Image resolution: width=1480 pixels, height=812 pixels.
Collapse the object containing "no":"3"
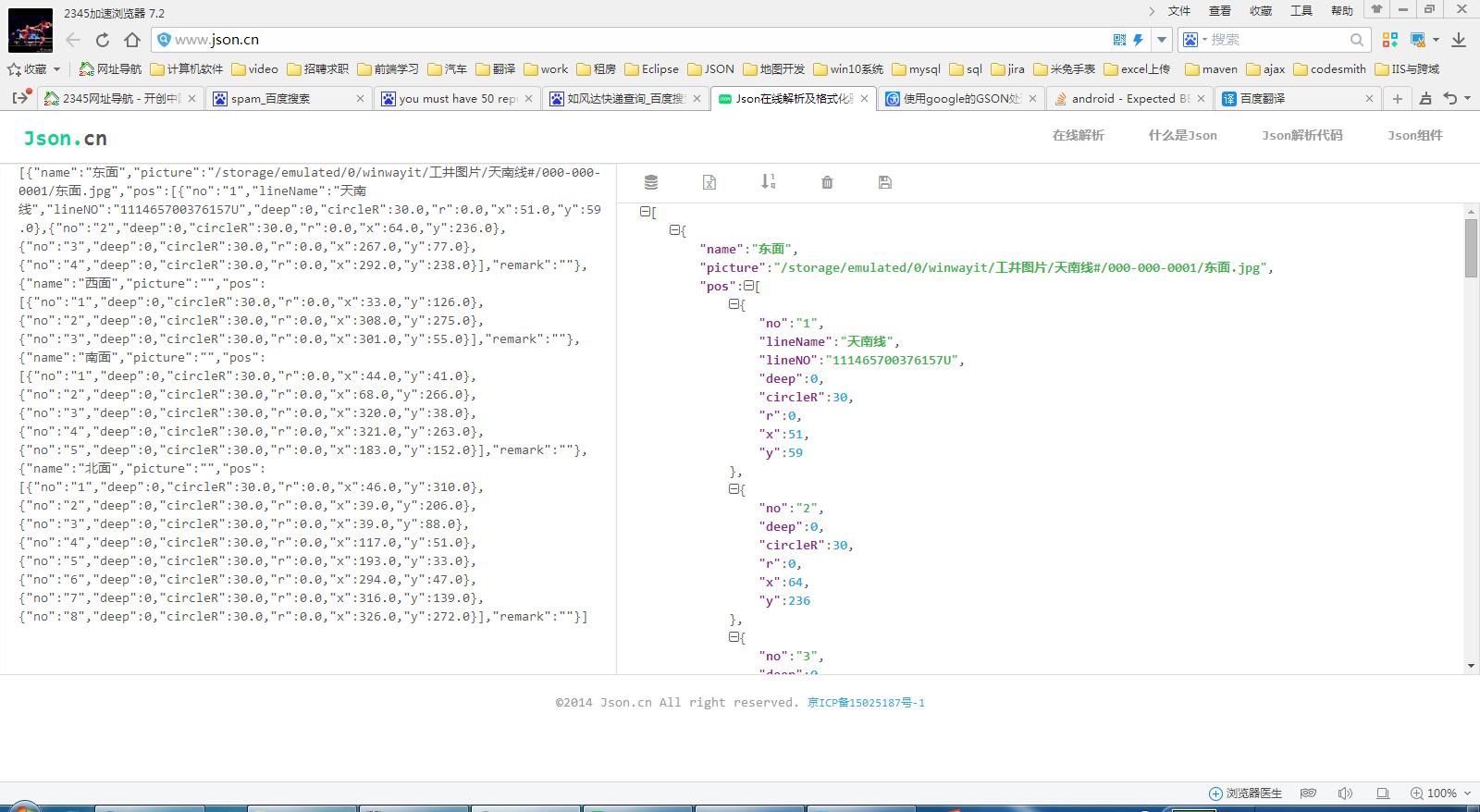734,637
